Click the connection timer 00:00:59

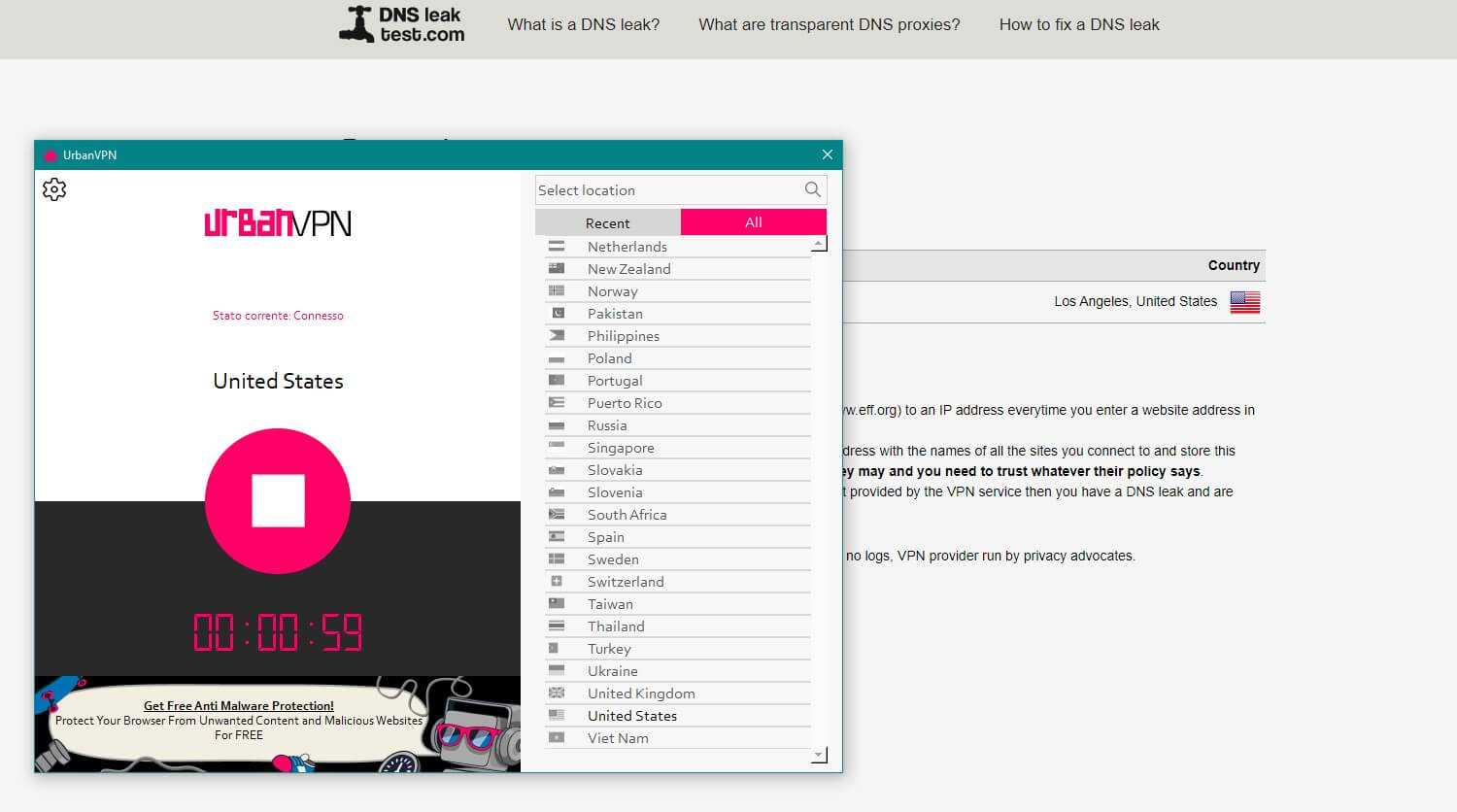pos(278,632)
